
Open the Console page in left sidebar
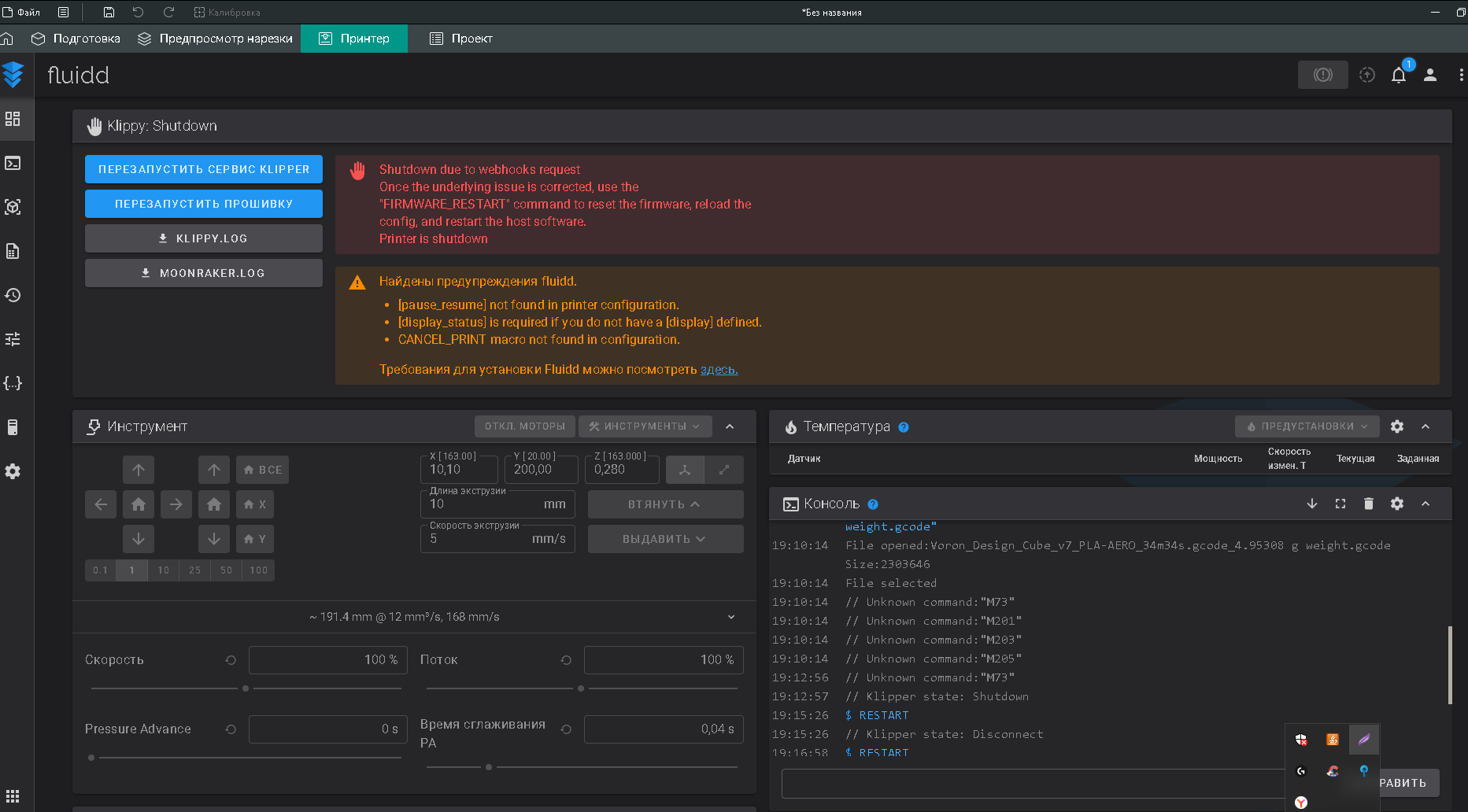pyautogui.click(x=13, y=163)
